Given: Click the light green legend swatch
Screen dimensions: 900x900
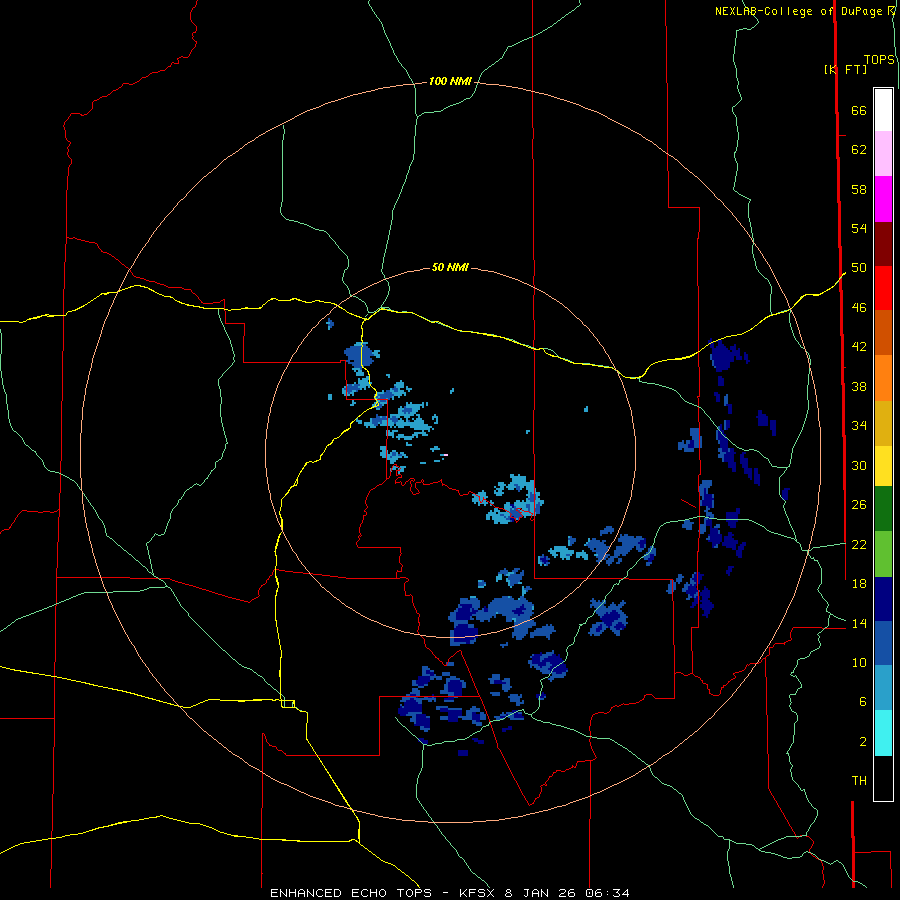Looking at the screenshot, I should coord(883,554).
